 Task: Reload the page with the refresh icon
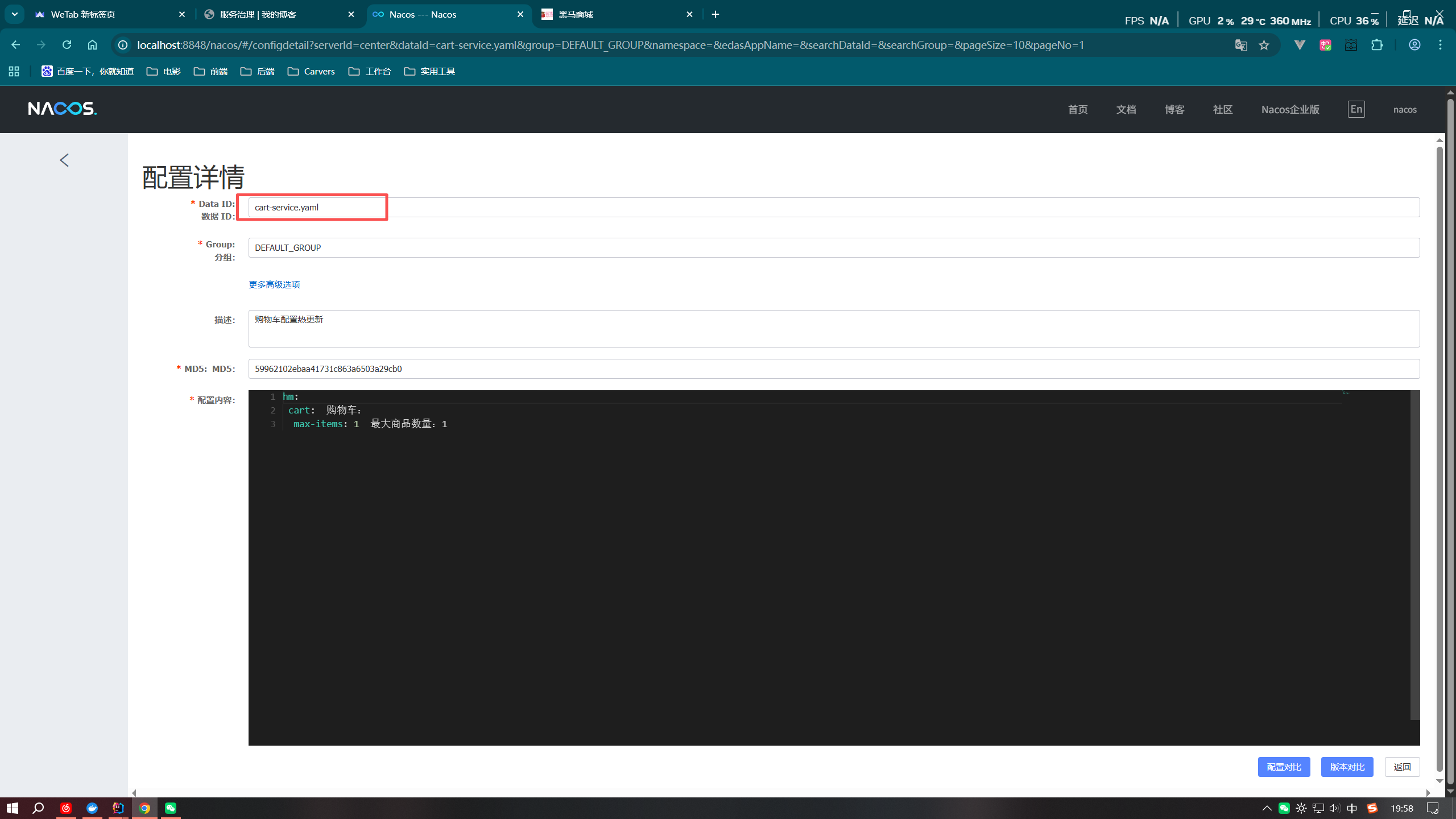[67, 45]
